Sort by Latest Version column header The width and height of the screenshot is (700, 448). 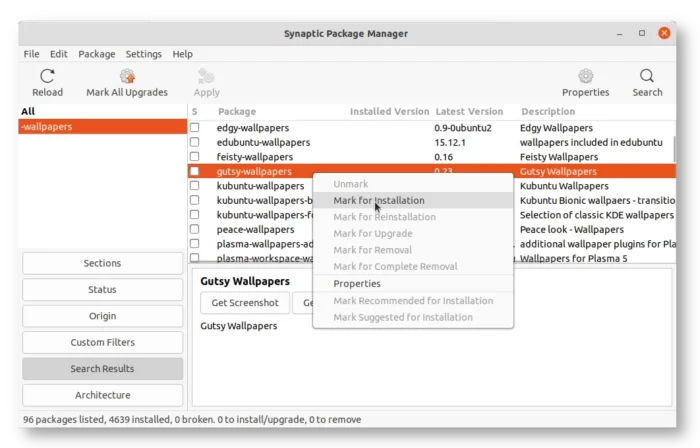point(469,112)
